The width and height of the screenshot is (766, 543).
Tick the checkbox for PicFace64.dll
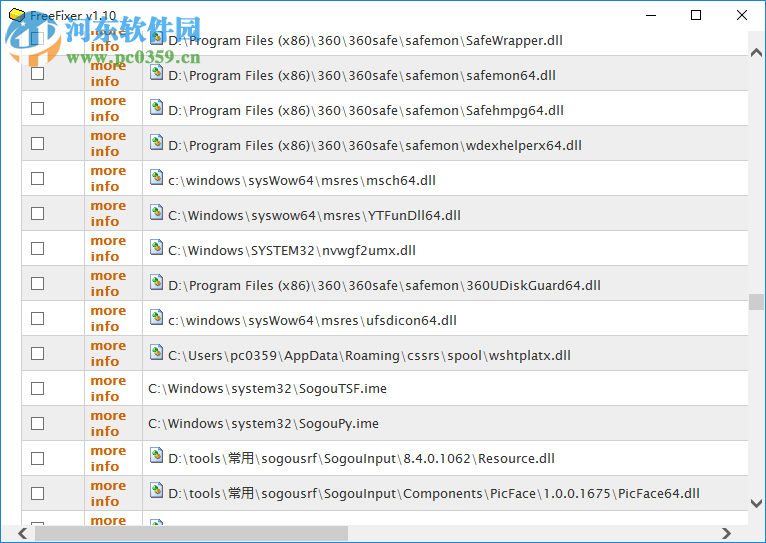pyautogui.click(x=38, y=494)
